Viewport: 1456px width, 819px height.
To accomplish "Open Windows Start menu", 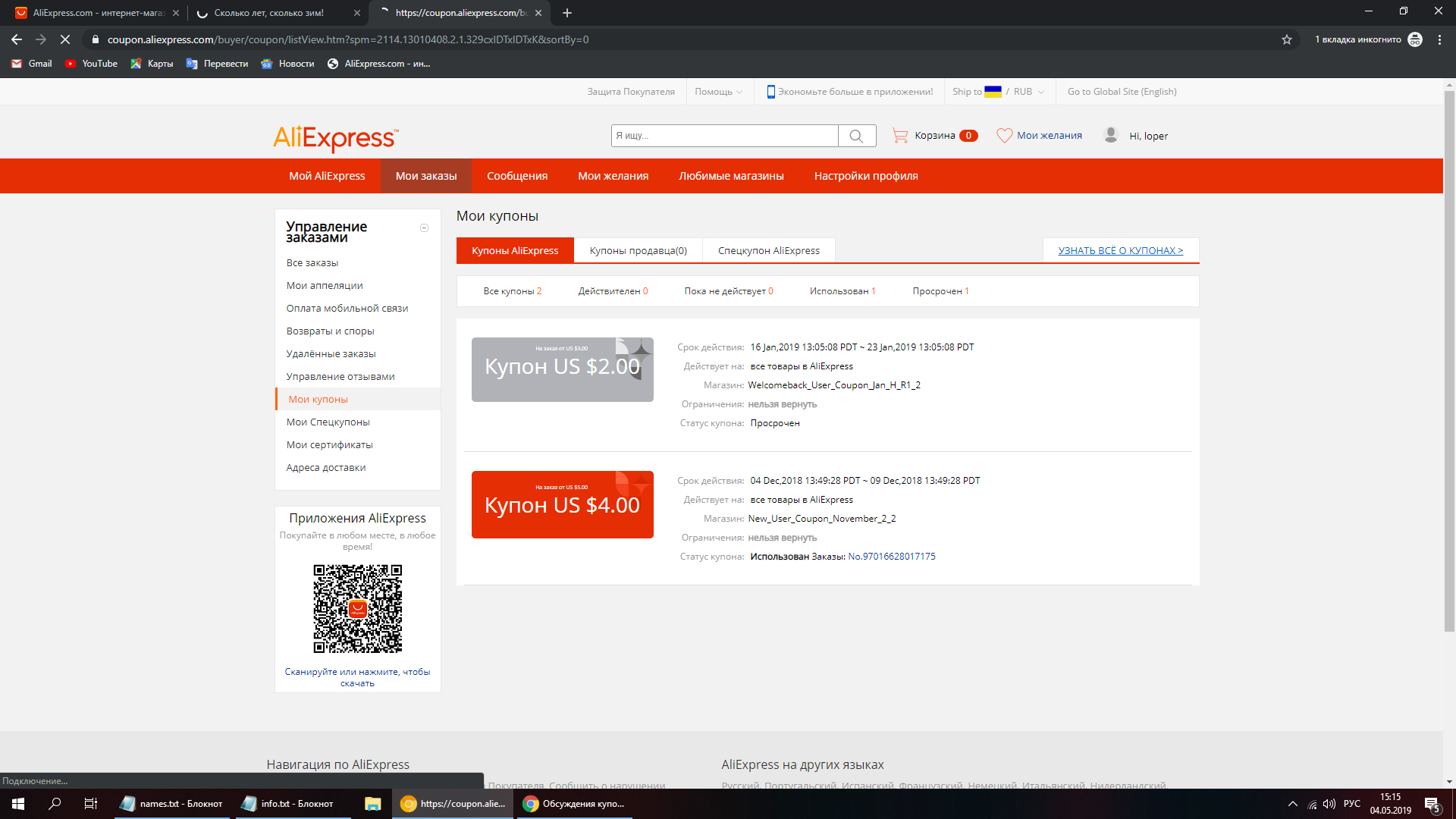I will click(x=18, y=804).
